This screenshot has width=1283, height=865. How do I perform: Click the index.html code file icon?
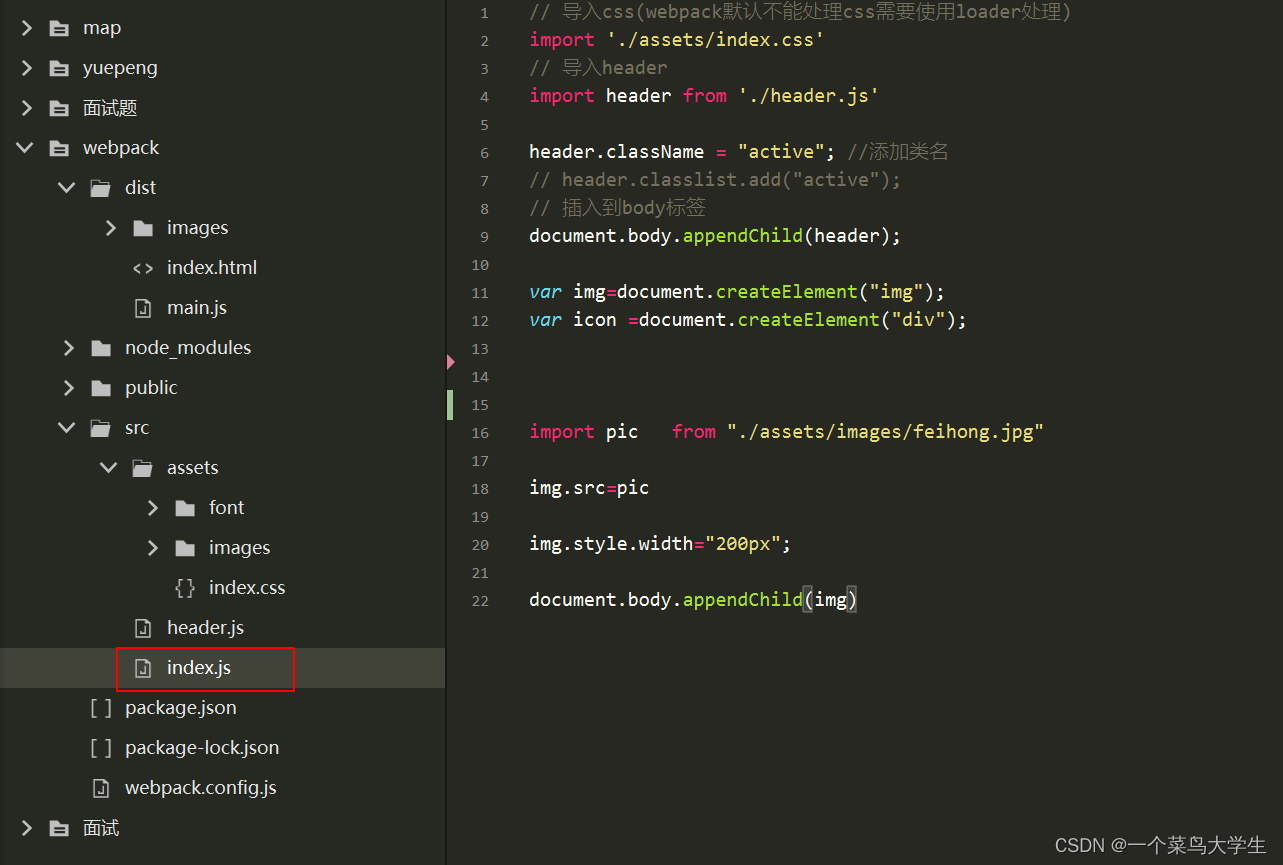(x=143, y=268)
